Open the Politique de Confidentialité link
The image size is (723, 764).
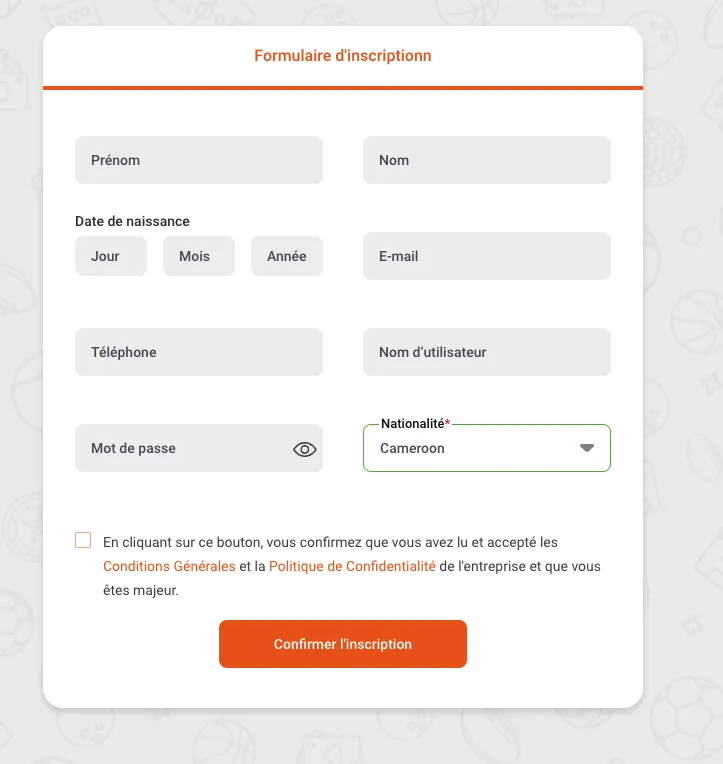click(352, 566)
